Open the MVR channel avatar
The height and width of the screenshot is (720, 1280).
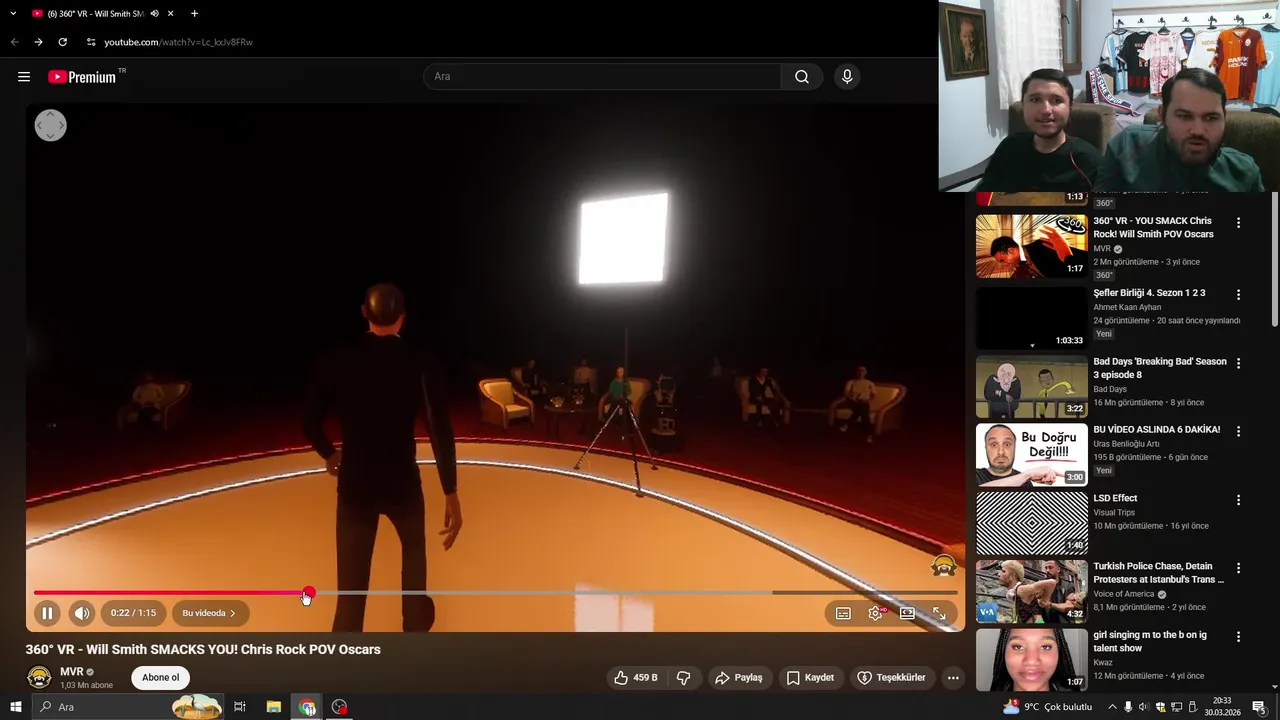(x=39, y=677)
